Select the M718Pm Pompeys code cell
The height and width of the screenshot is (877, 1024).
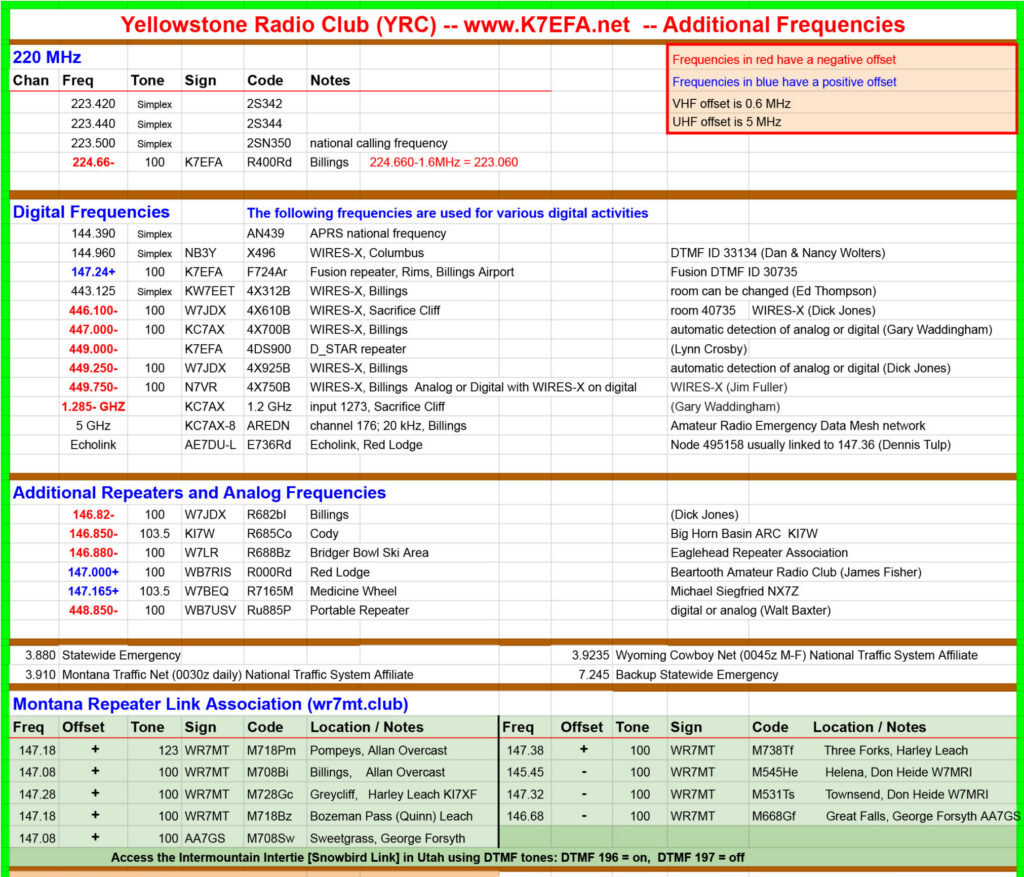pos(271,750)
